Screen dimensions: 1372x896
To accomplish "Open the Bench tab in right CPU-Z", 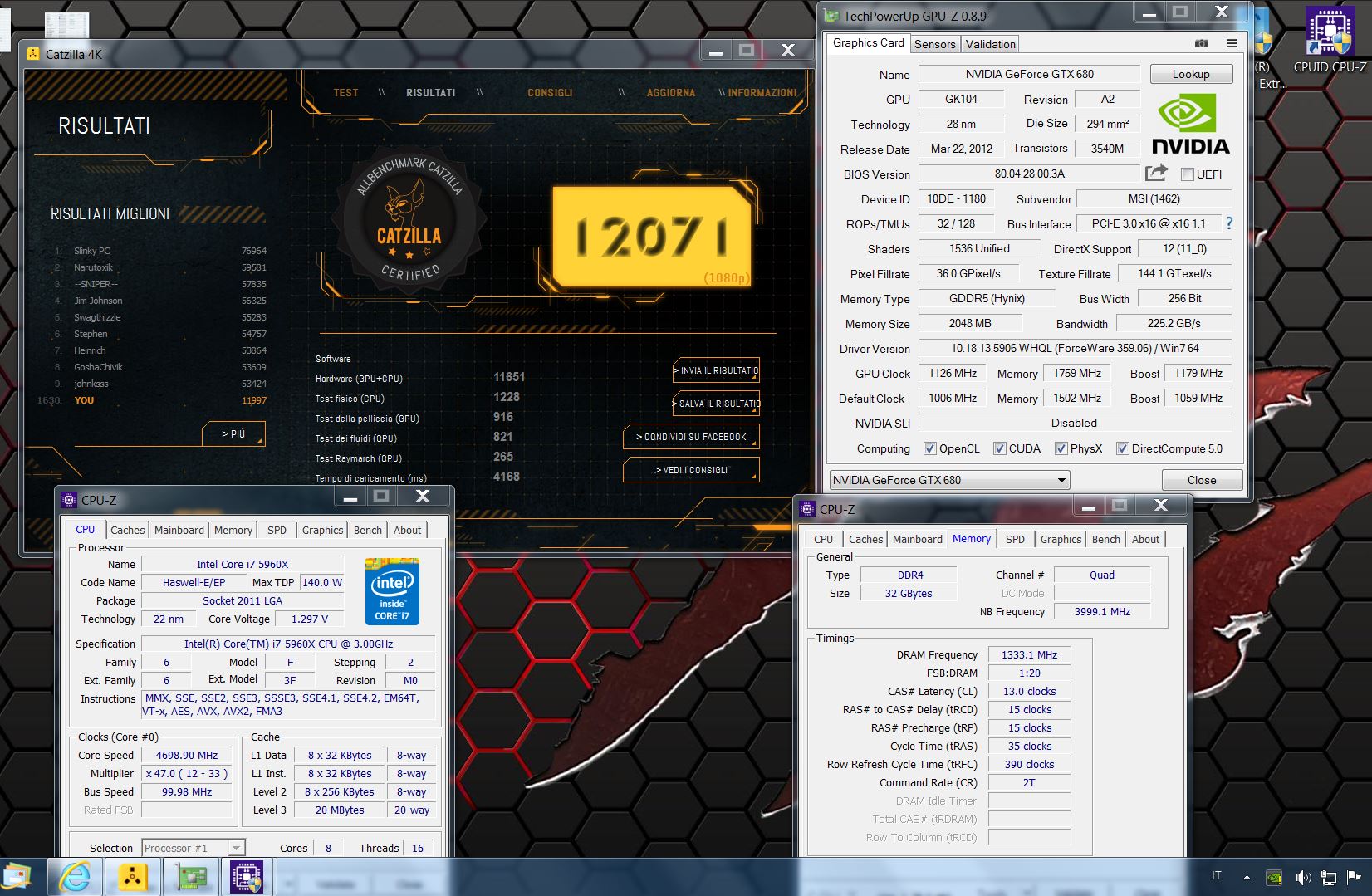I will (1105, 539).
